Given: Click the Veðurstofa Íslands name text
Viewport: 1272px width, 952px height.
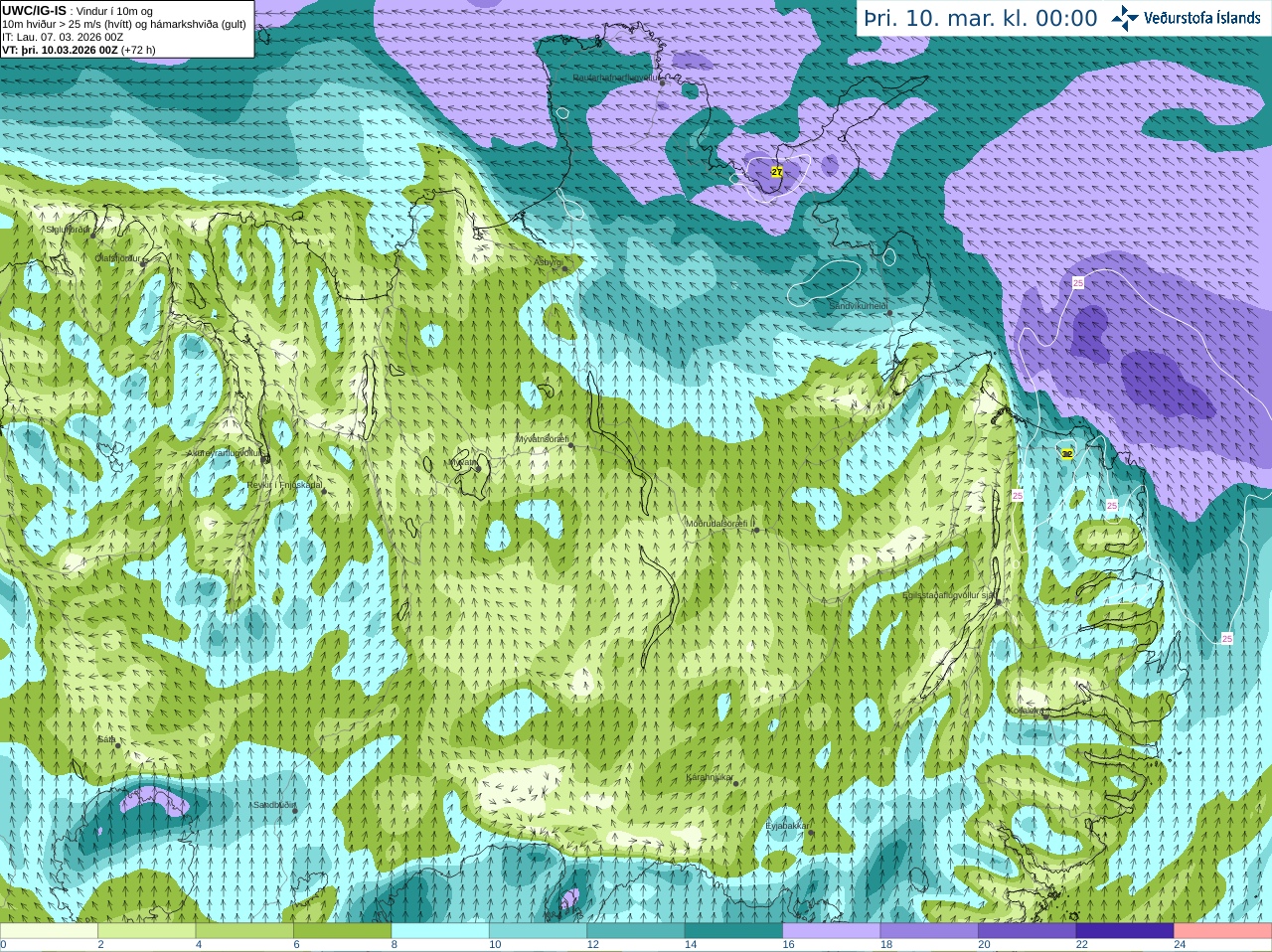Looking at the screenshot, I should (1202, 18).
